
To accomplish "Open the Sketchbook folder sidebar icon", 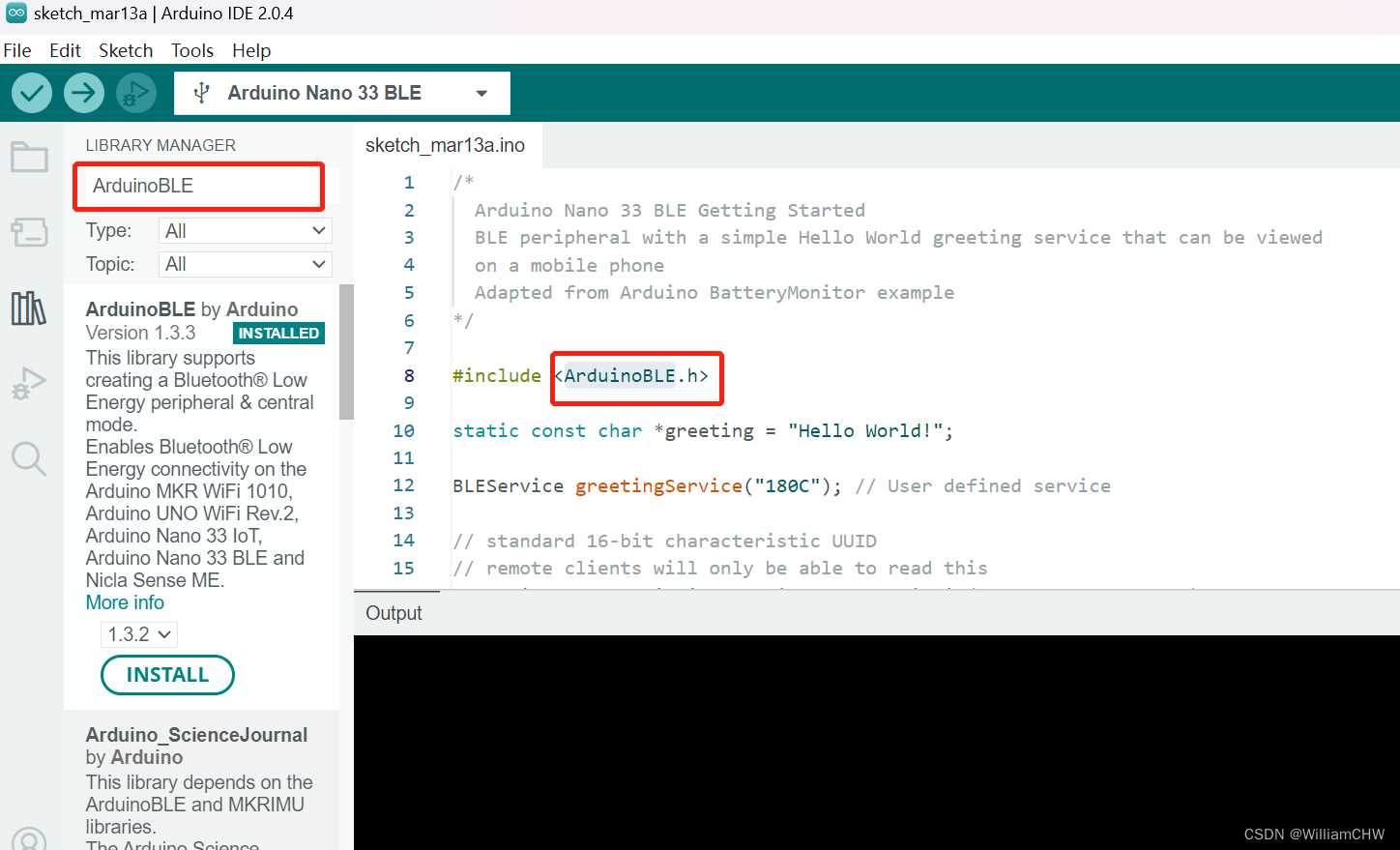I will click(x=29, y=158).
